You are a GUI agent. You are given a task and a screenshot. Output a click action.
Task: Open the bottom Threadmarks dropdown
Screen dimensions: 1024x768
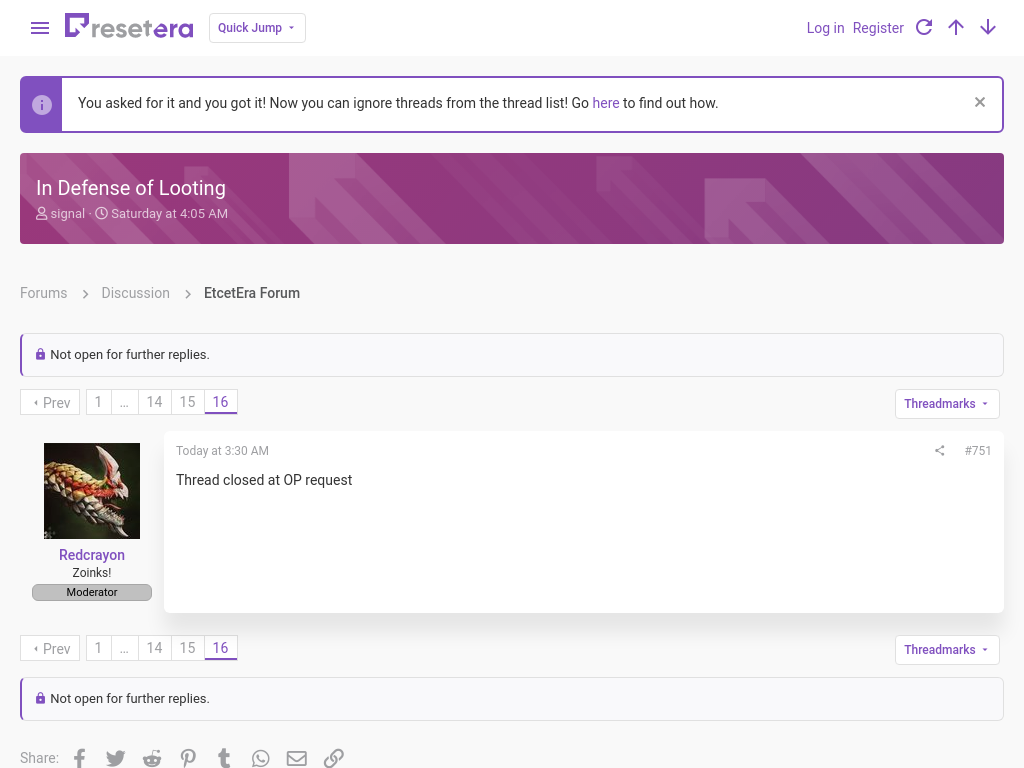947,650
